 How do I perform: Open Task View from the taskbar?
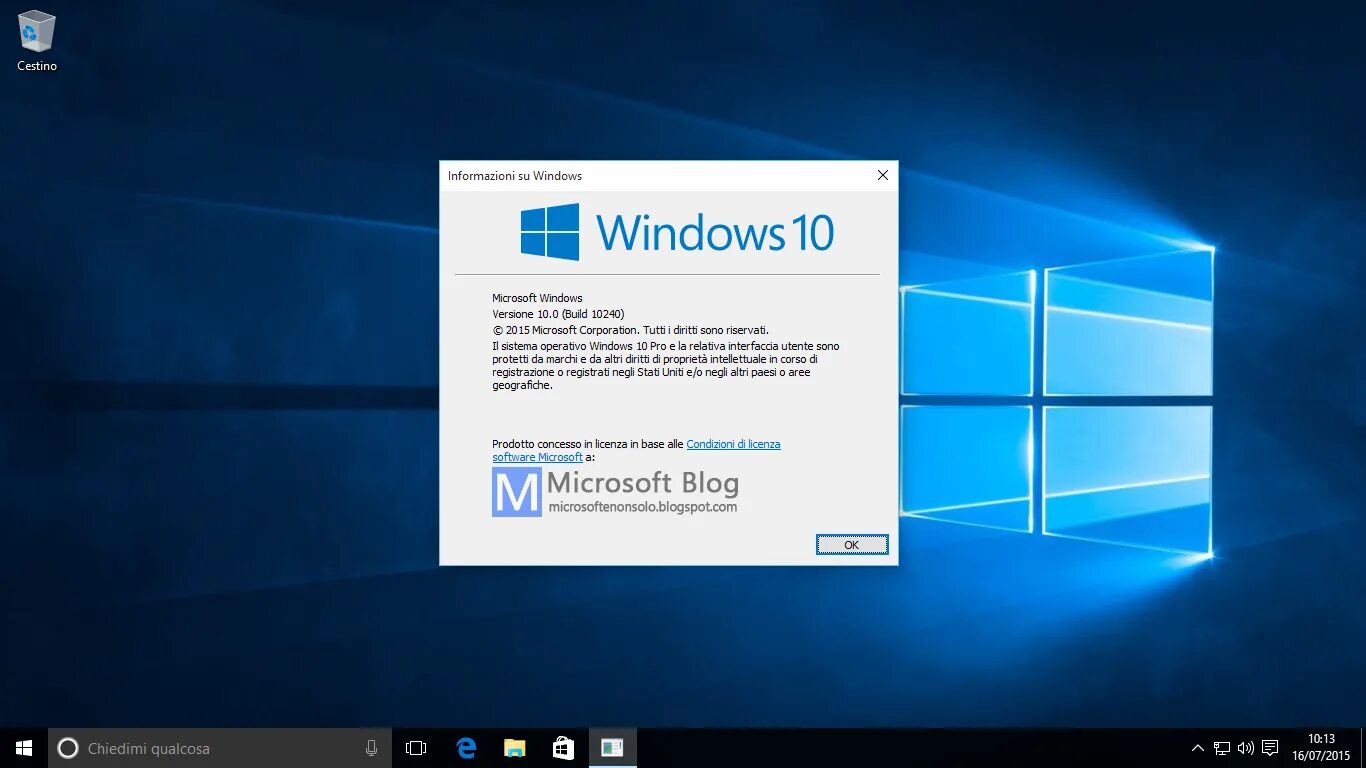coord(416,748)
